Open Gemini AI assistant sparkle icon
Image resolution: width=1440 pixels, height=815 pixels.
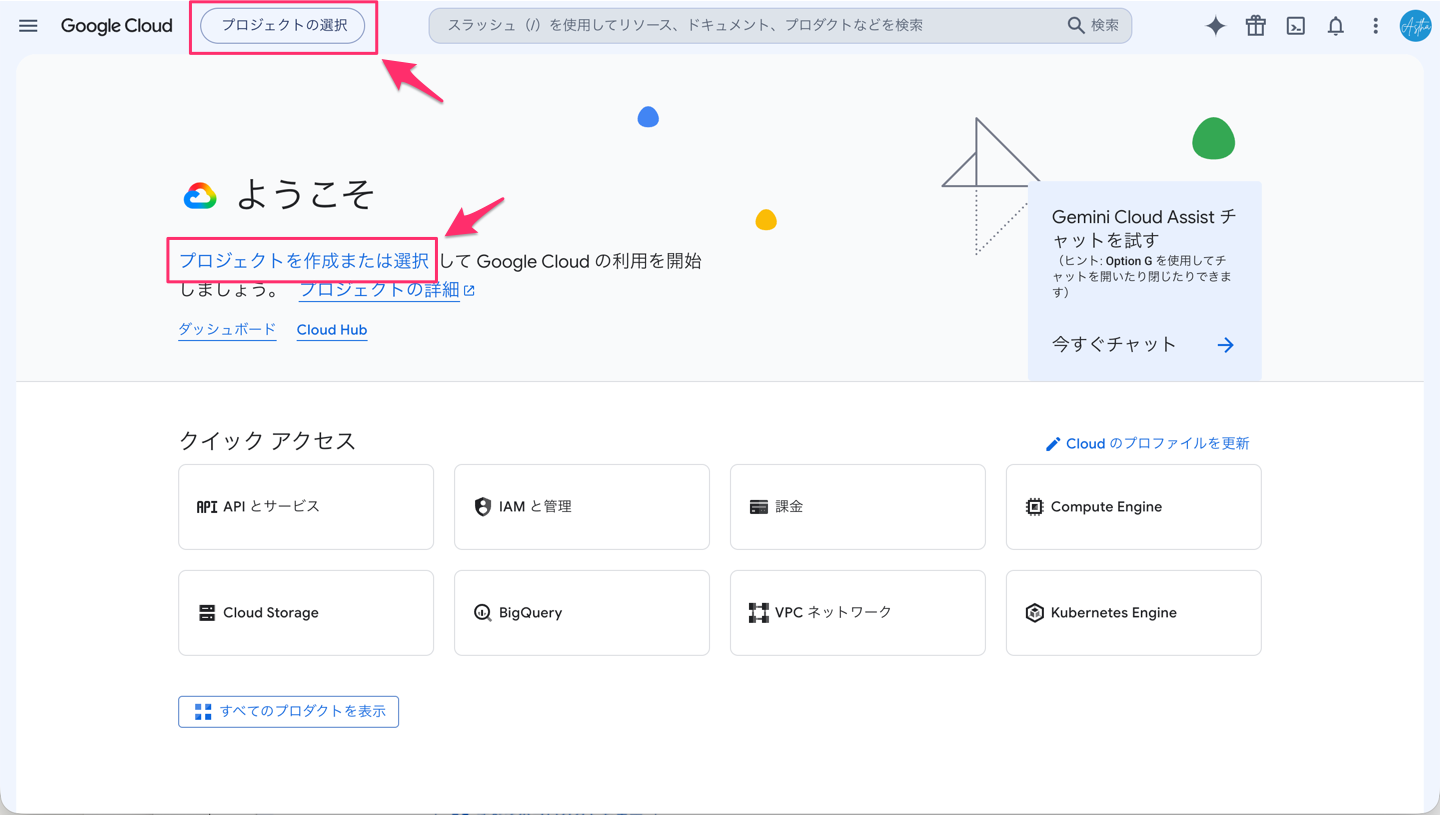click(1215, 26)
